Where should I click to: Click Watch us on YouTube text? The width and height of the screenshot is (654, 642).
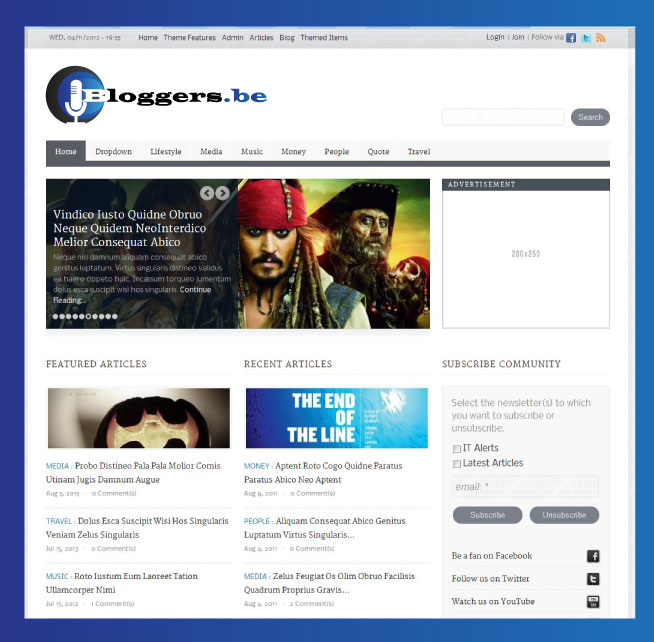click(493, 602)
